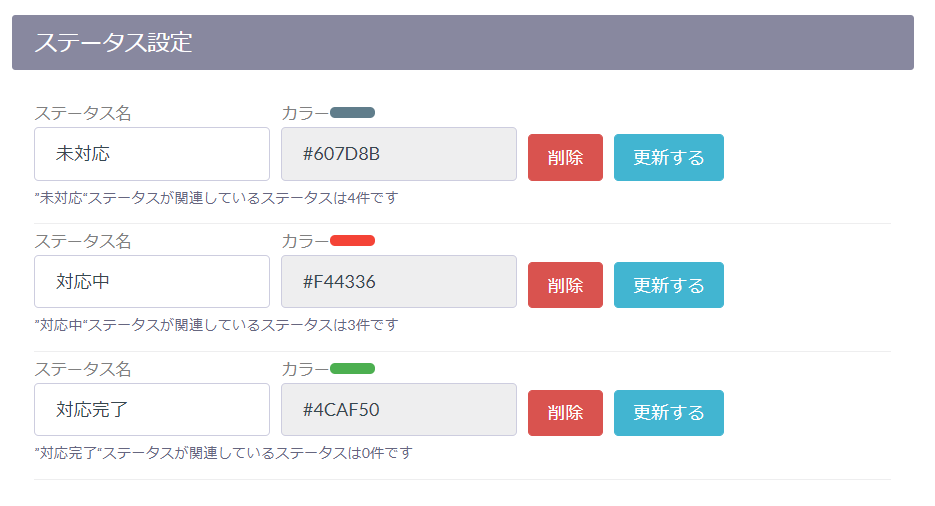Click the red color swatch preview

coord(352,240)
